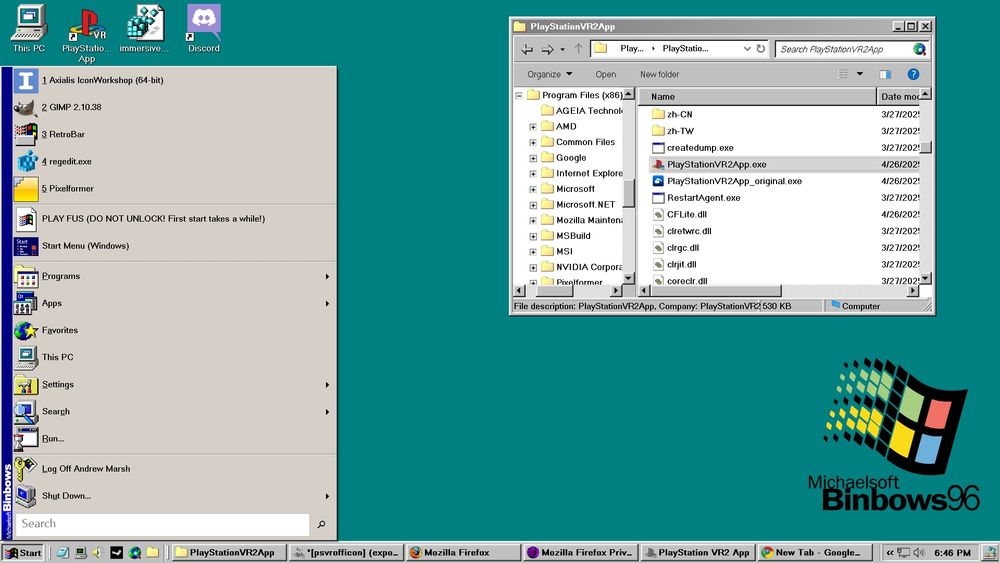Open Start Menu (Windows) entry
The image size is (1000, 563).
coord(175,245)
